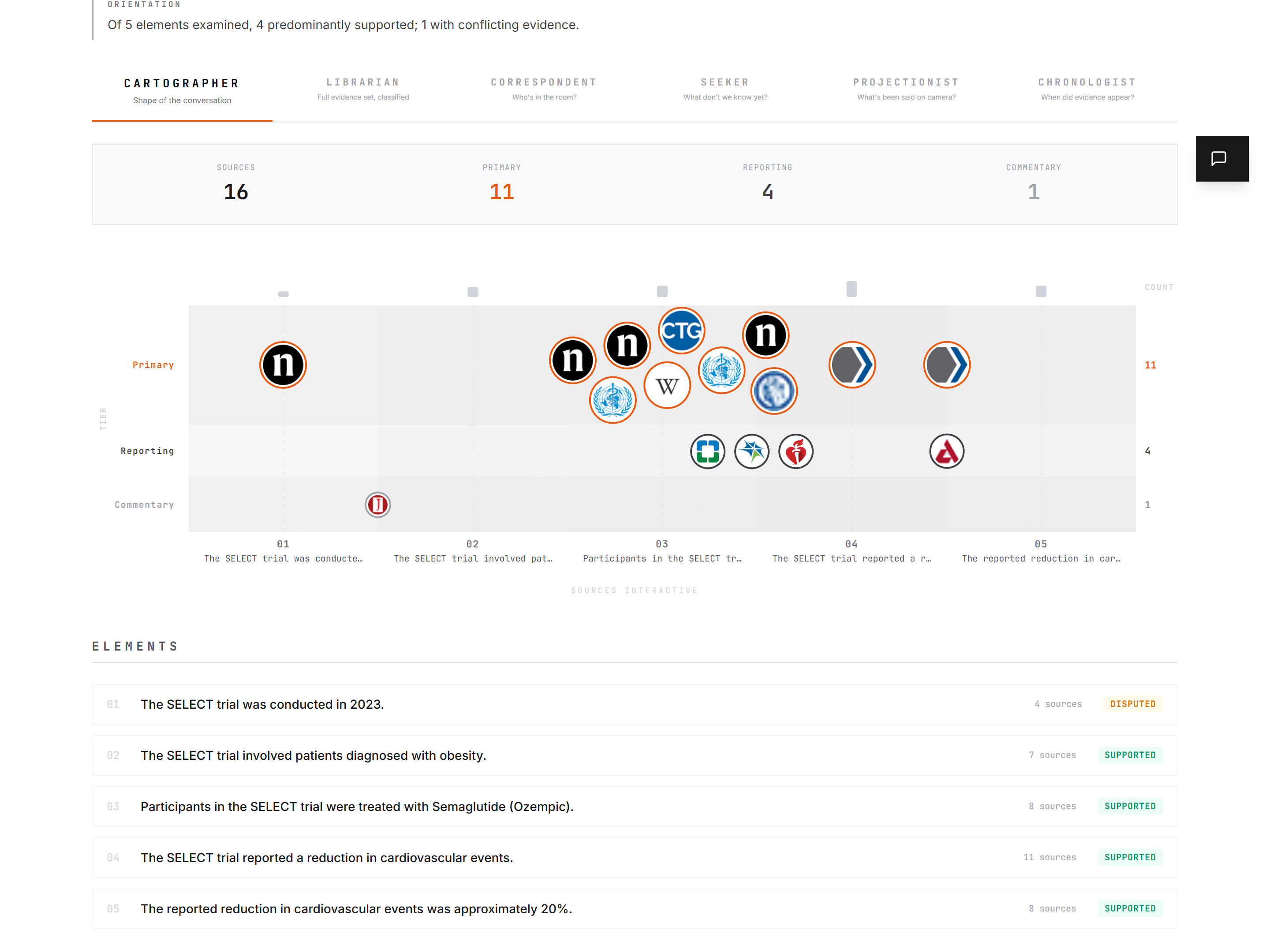Viewport: 1270px width, 952px height.
Task: Open the red triangle 'A' source icon
Action: tap(947, 452)
